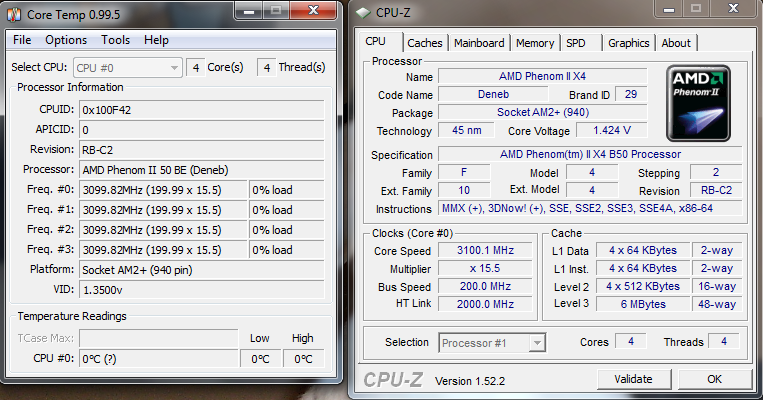
Task: Click the Freq. #0 frequency value
Action: pyautogui.click(x=164, y=190)
